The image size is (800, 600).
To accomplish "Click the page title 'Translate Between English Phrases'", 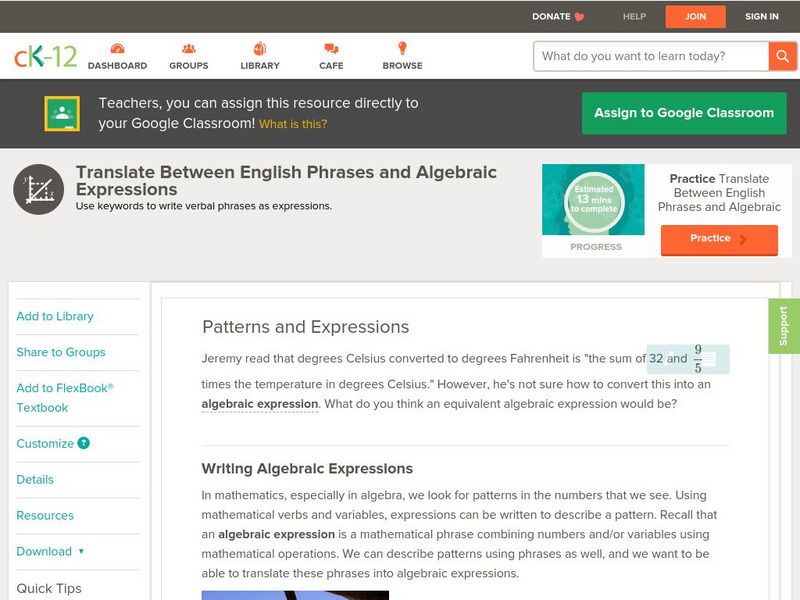I will coord(286,181).
